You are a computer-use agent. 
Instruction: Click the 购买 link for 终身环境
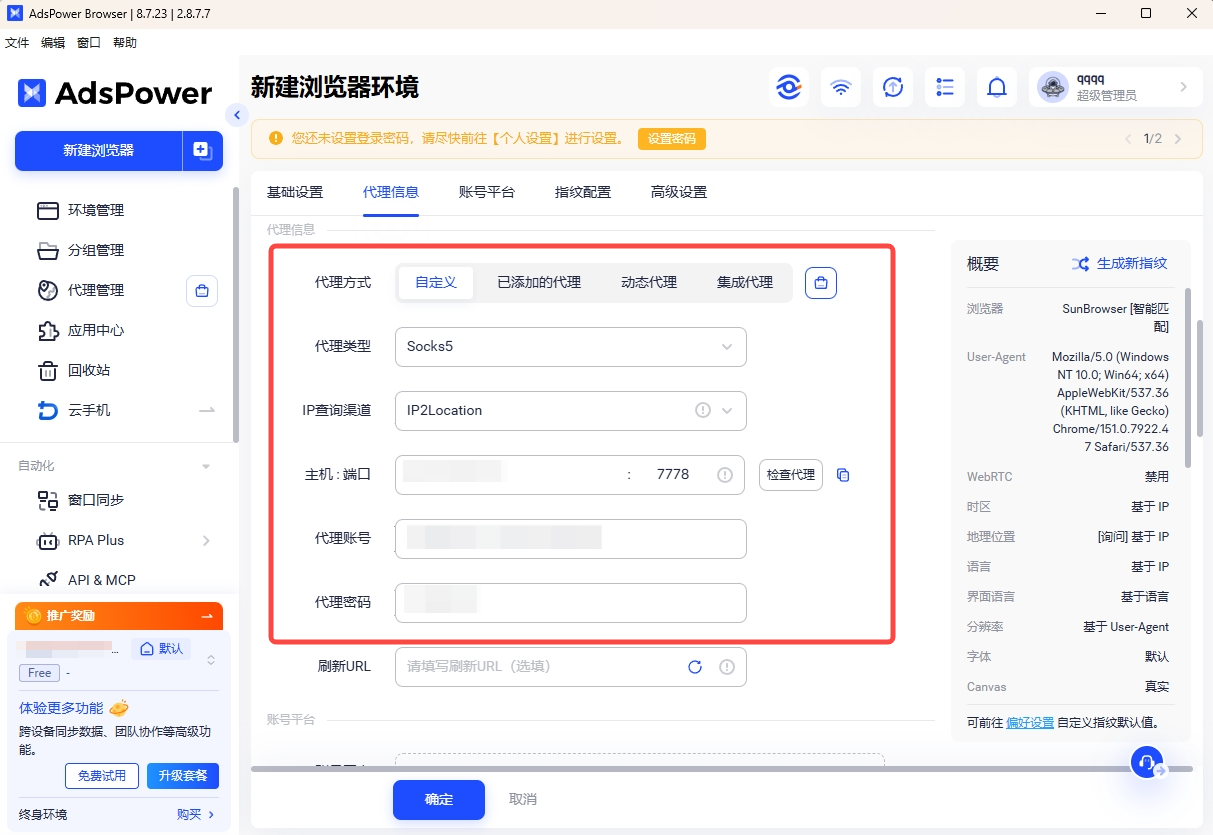[x=196, y=815]
